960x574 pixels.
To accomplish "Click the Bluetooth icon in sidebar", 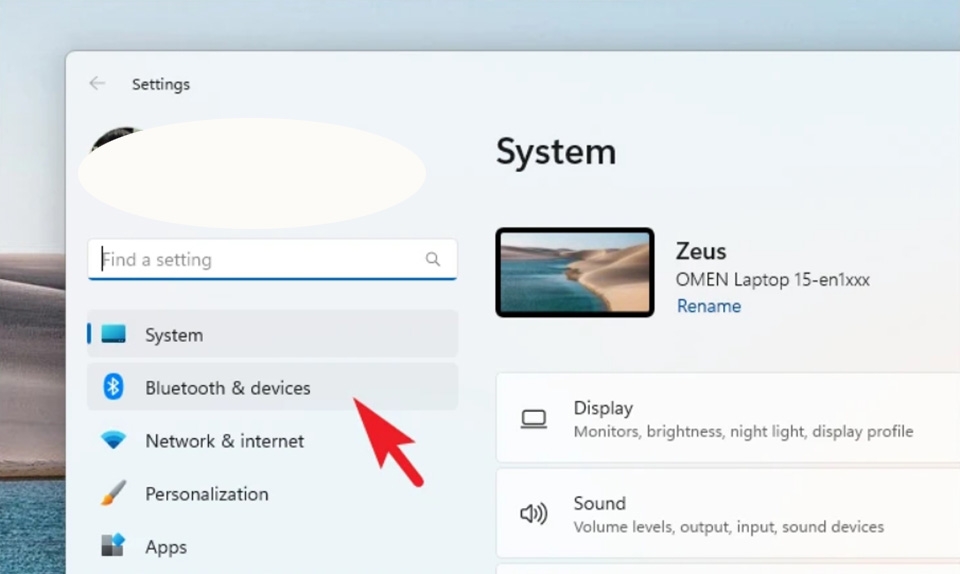I will (113, 387).
